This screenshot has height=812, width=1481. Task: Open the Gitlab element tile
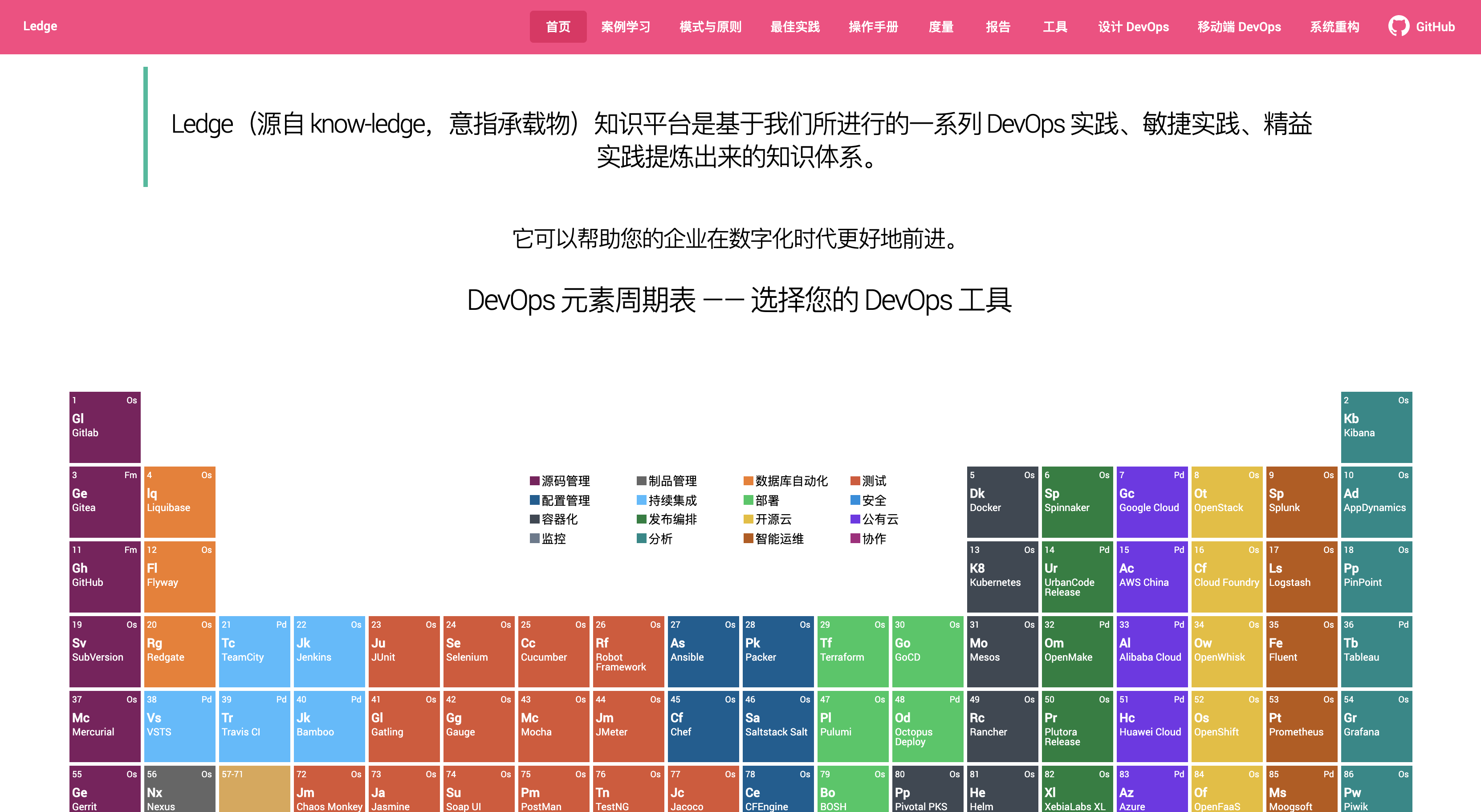coord(105,426)
